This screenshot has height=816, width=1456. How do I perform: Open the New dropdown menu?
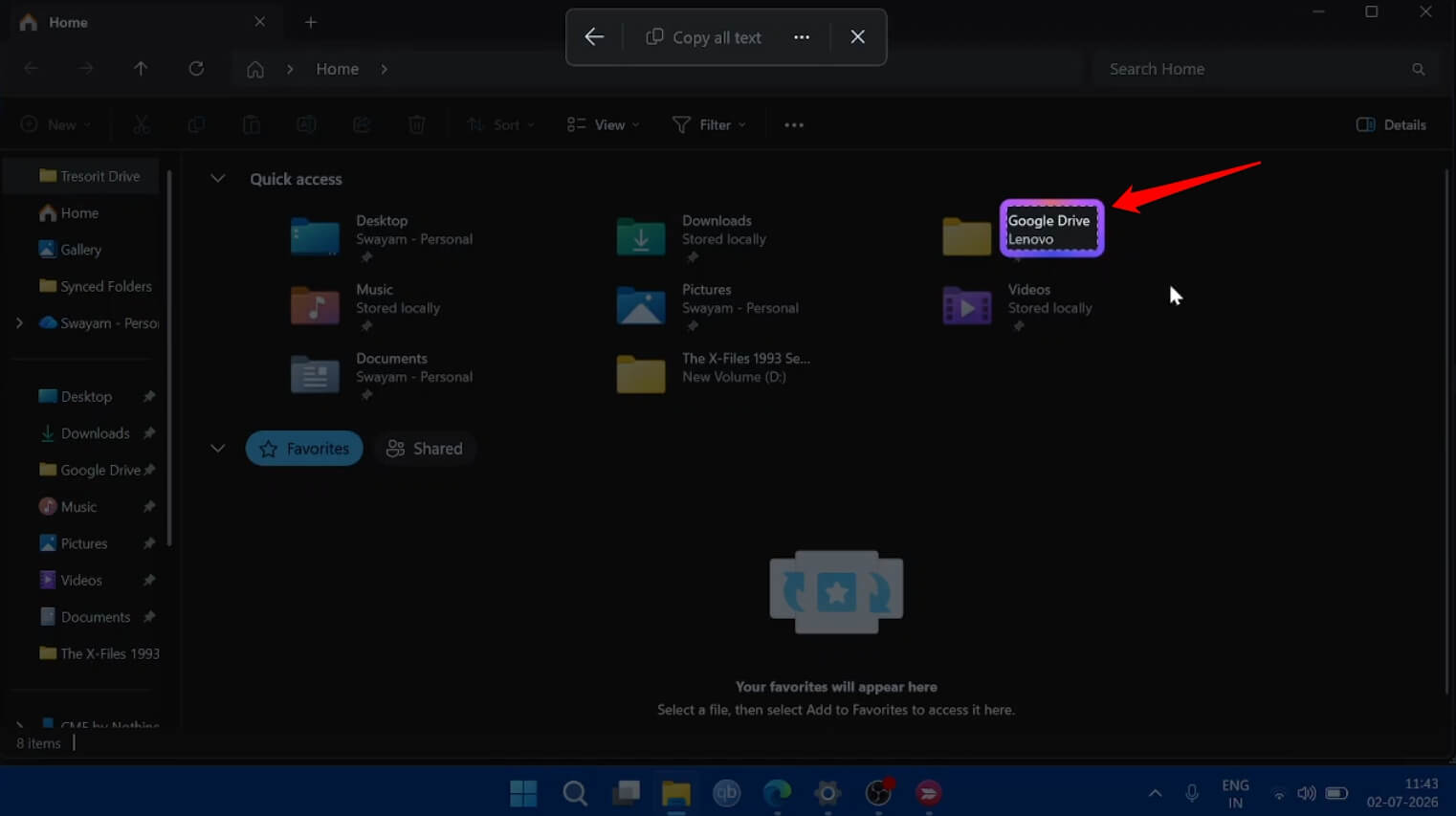coord(56,124)
